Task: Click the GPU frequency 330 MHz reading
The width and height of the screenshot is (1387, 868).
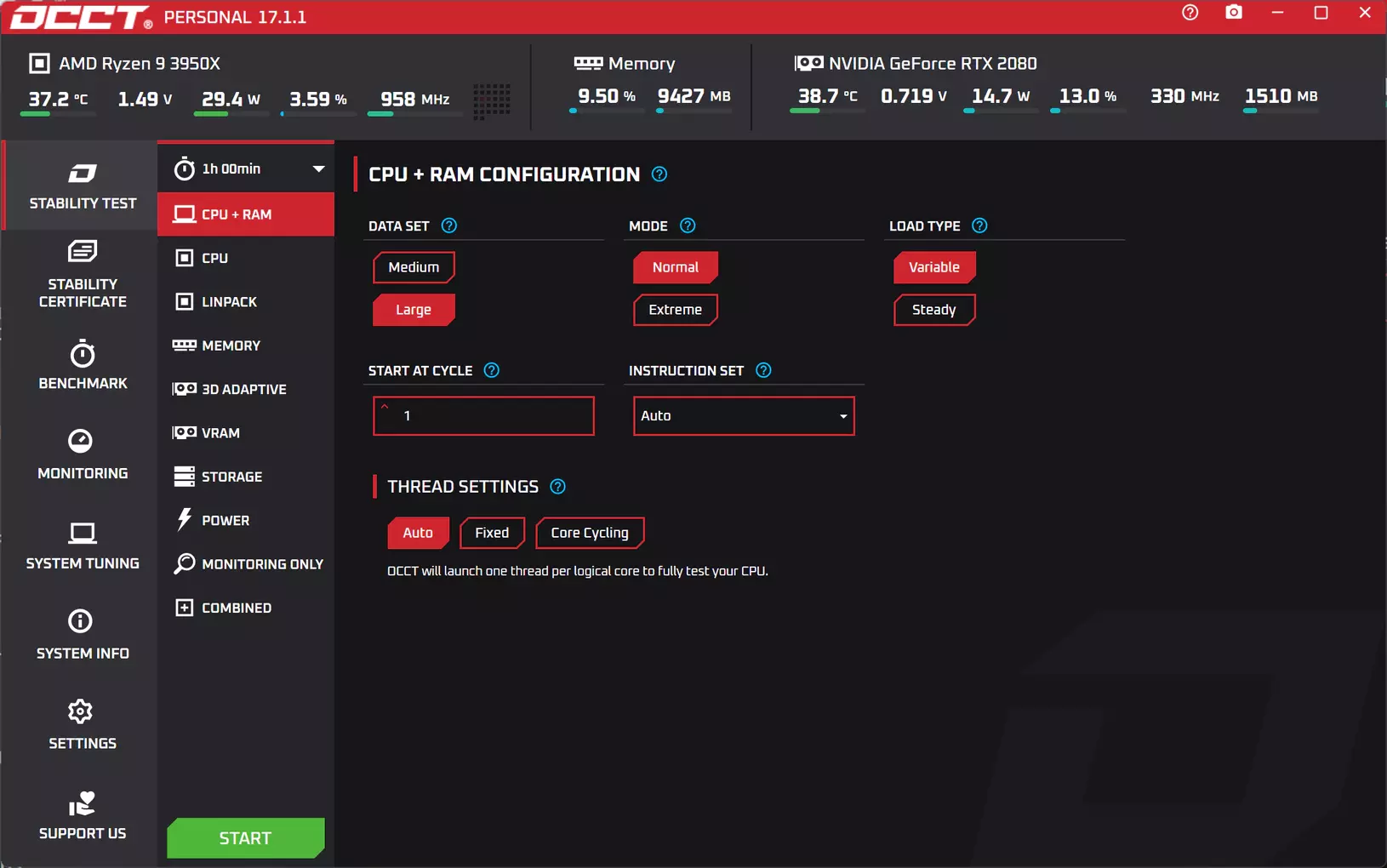Action: click(1185, 96)
